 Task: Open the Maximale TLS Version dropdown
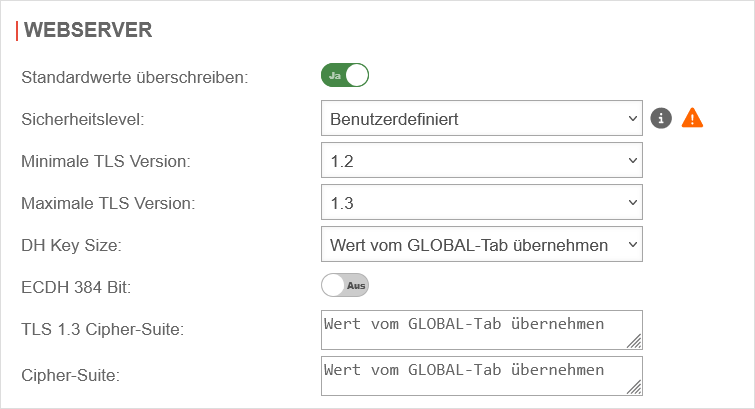click(x=482, y=202)
